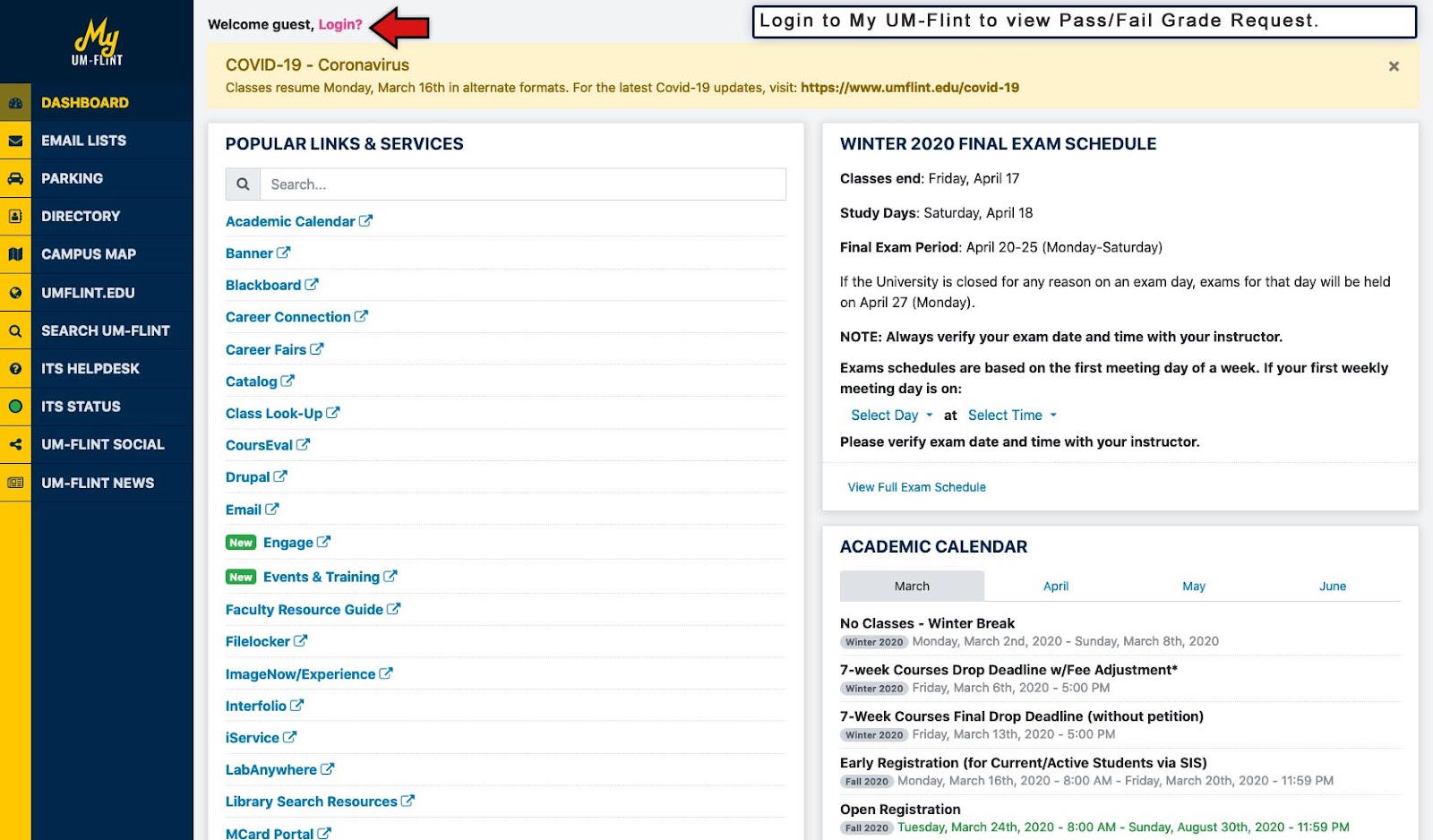Click the Directory address book icon
The image size is (1433, 840).
pyautogui.click(x=15, y=216)
